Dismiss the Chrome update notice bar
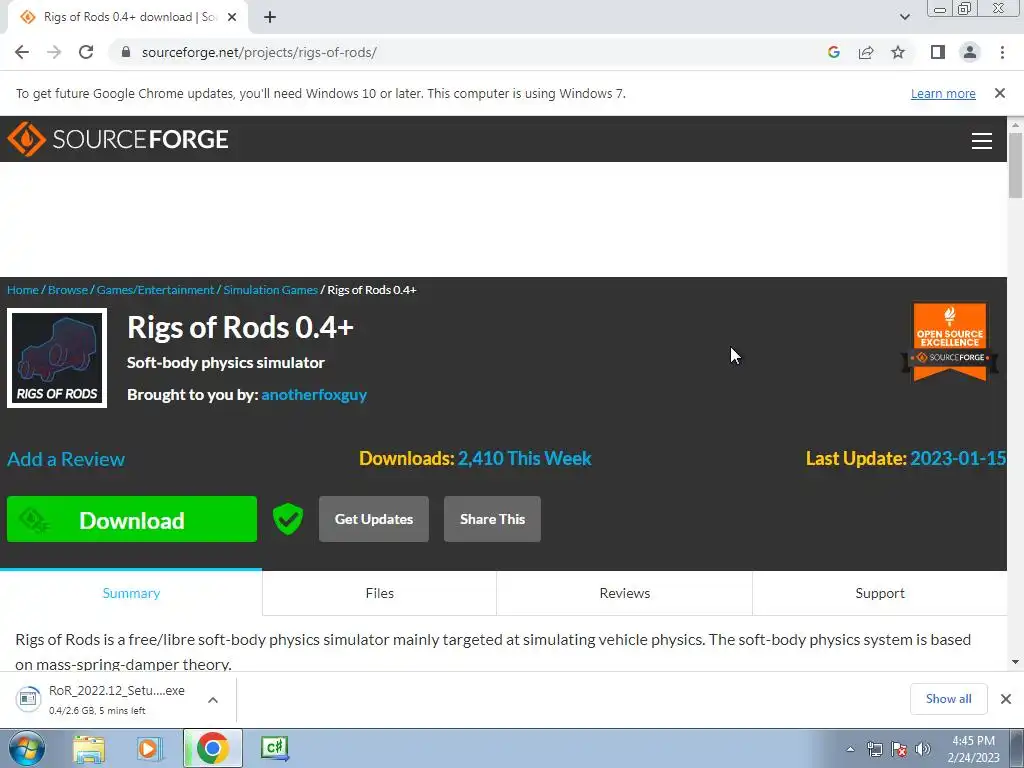This screenshot has width=1024, height=768. 999,93
